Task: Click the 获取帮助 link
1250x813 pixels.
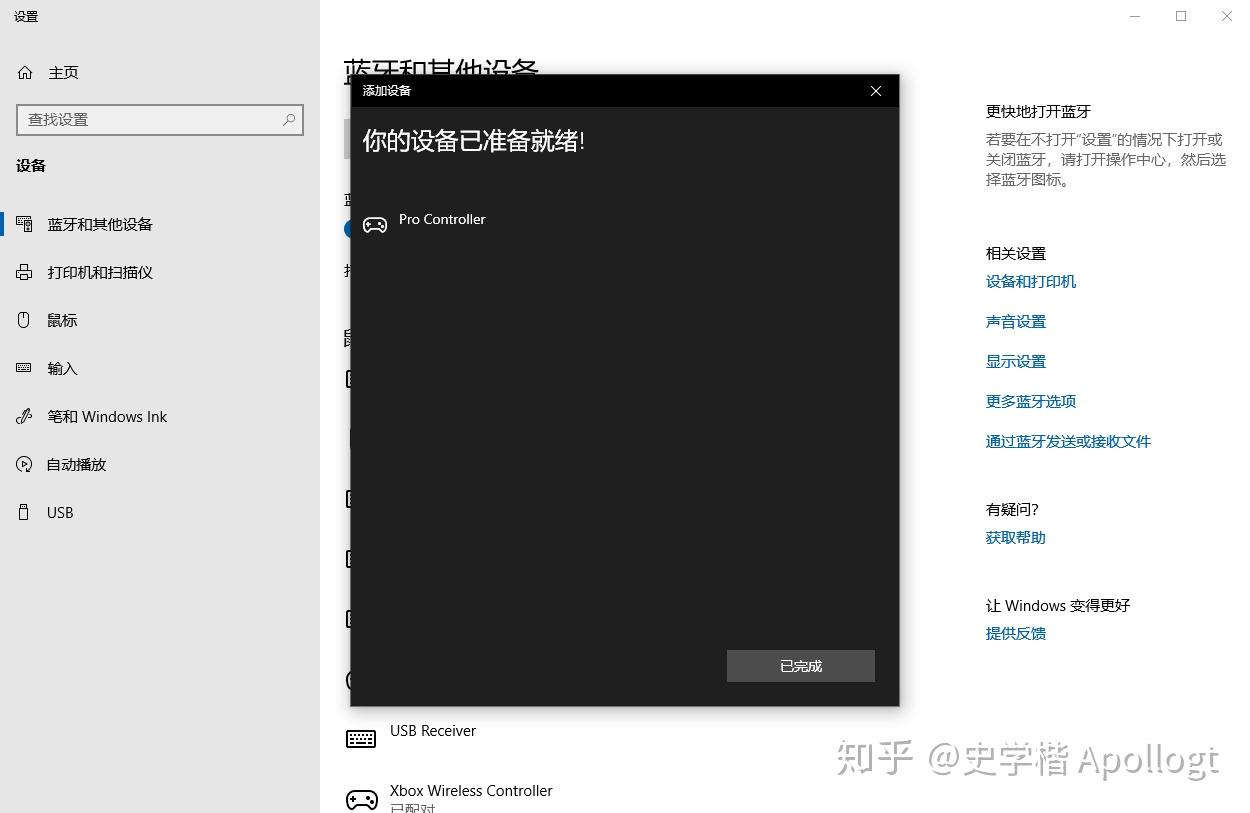Action: 1016,537
